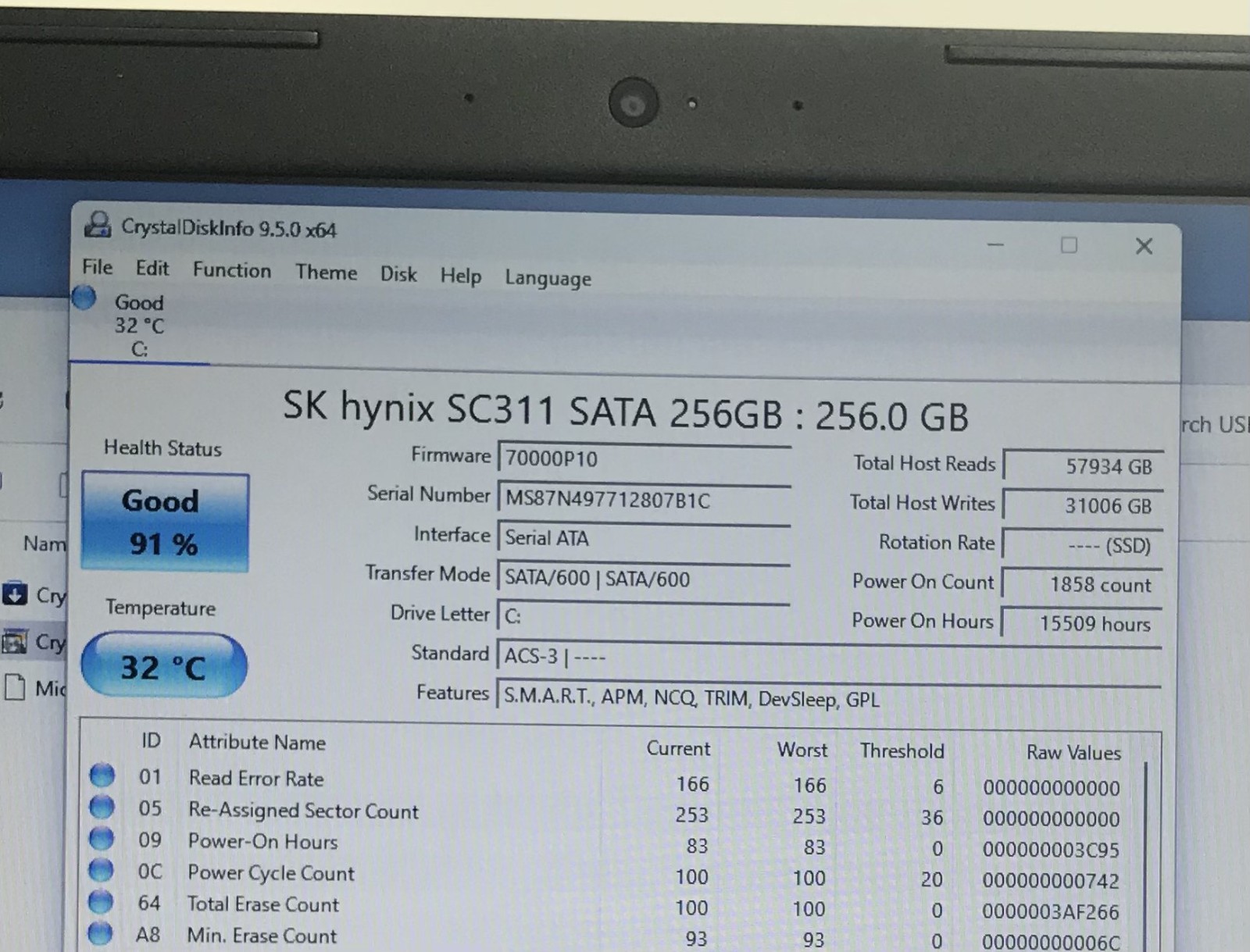This screenshot has height=952, width=1250.
Task: Click the SK hynix SC311 drive model title
Action: [x=625, y=411]
